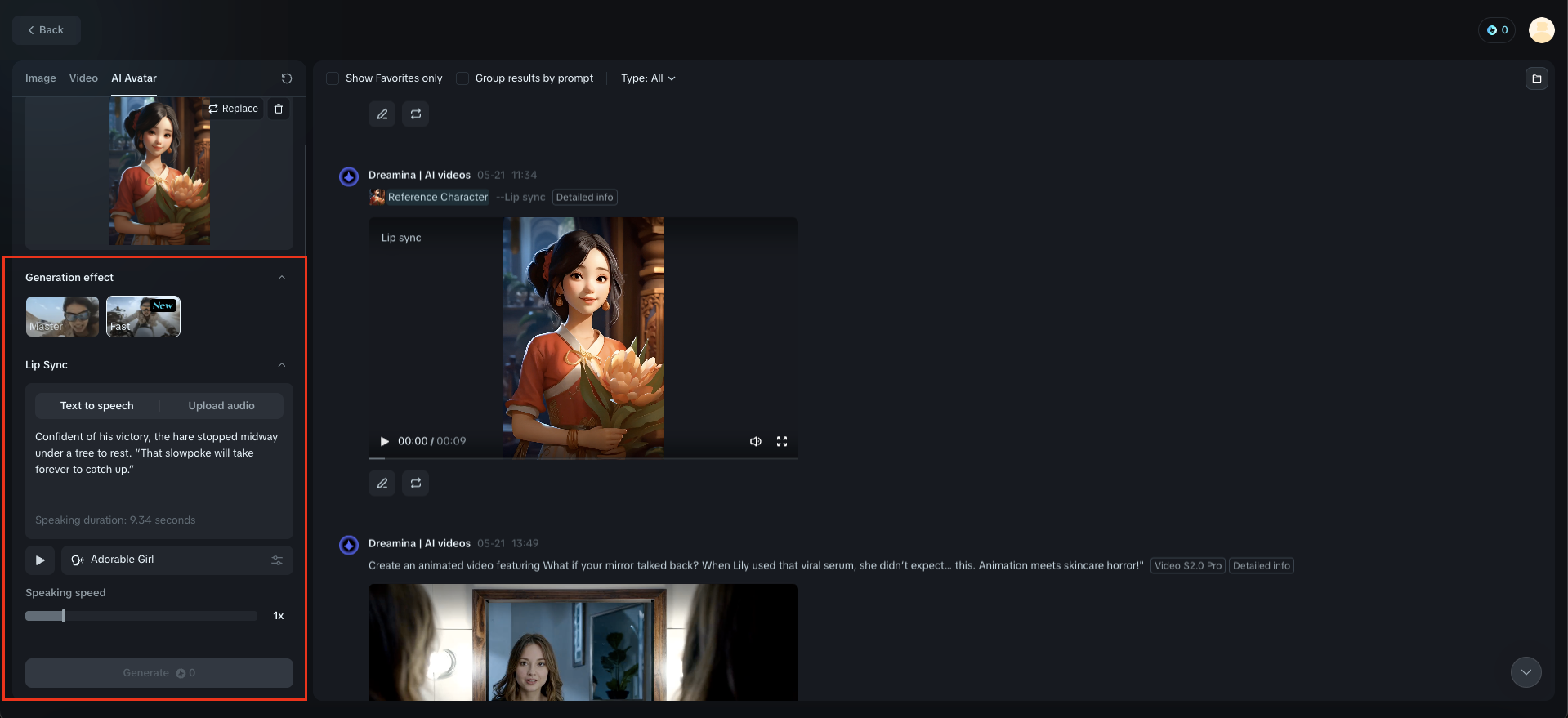
Task: Toggle Group results by prompt
Action: 462,78
